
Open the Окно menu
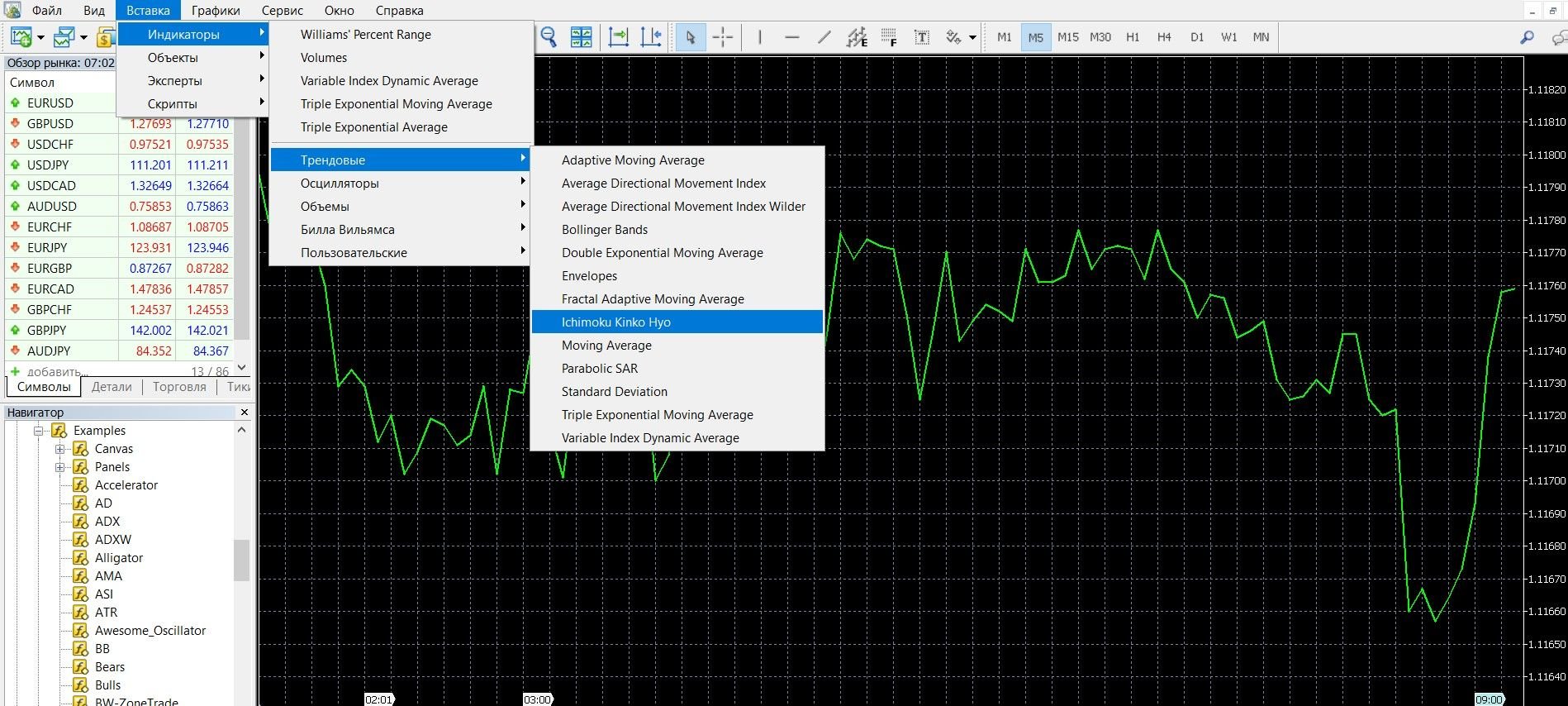click(x=339, y=11)
